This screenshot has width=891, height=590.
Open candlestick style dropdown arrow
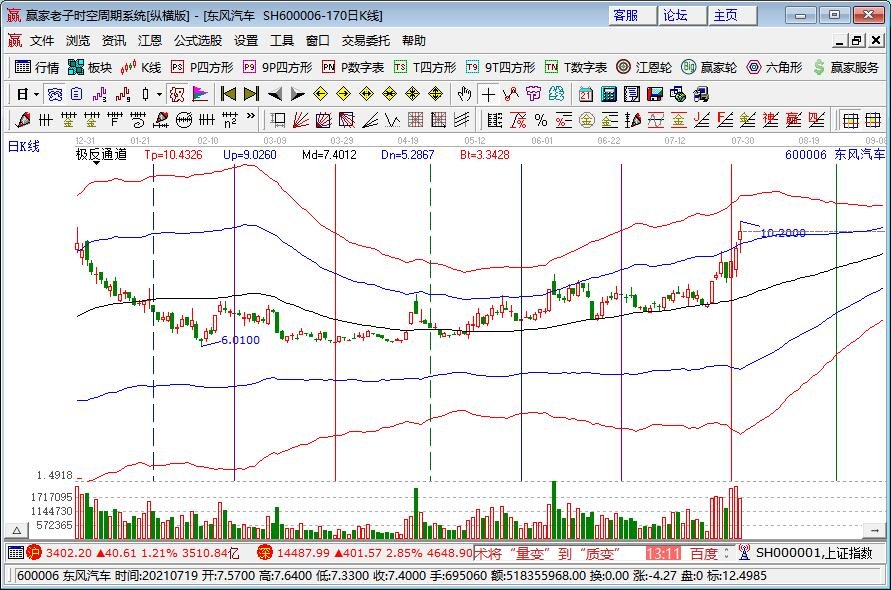(159, 94)
